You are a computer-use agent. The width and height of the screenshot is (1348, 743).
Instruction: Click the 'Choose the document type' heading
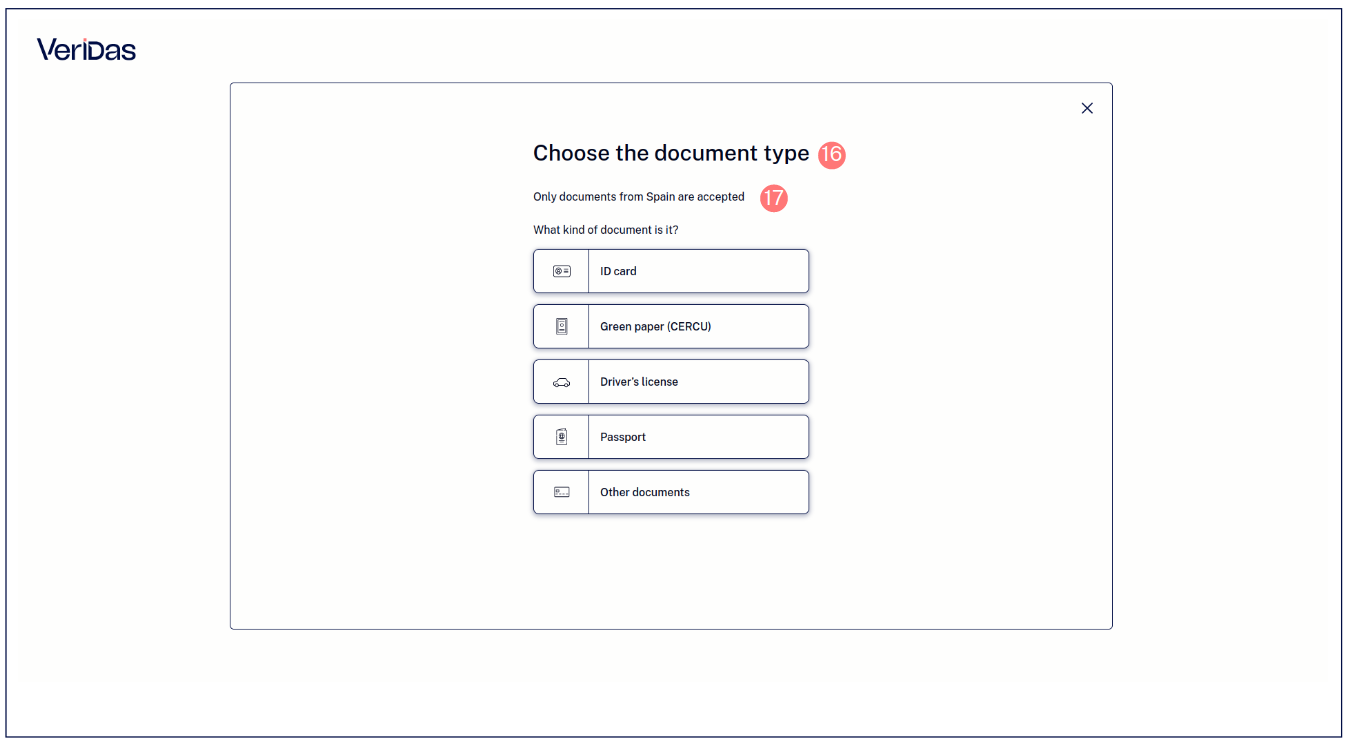coord(671,153)
